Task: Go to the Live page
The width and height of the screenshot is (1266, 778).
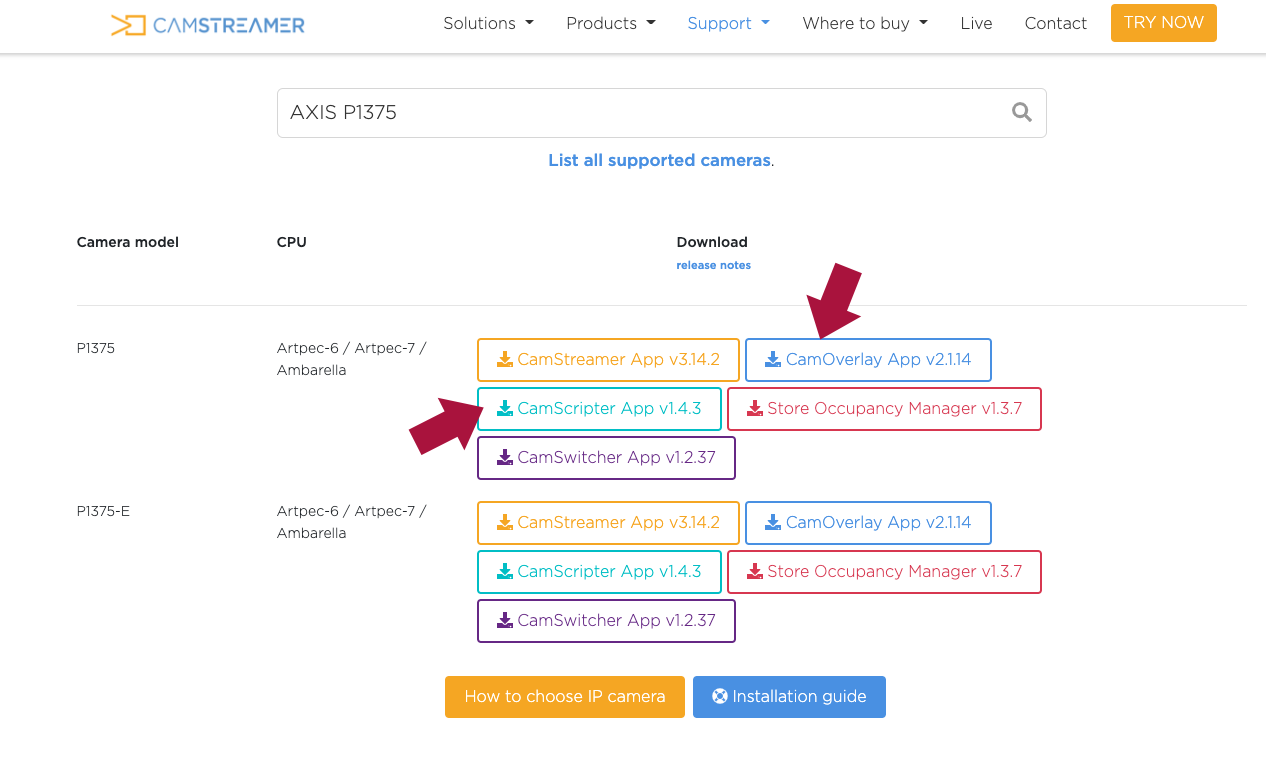Action: [x=976, y=23]
